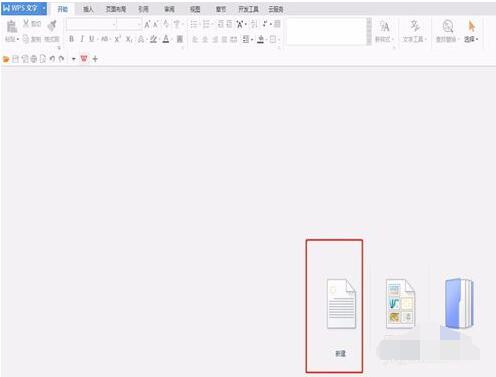Open the template document thumbnail
The image size is (496, 377).
401,304
